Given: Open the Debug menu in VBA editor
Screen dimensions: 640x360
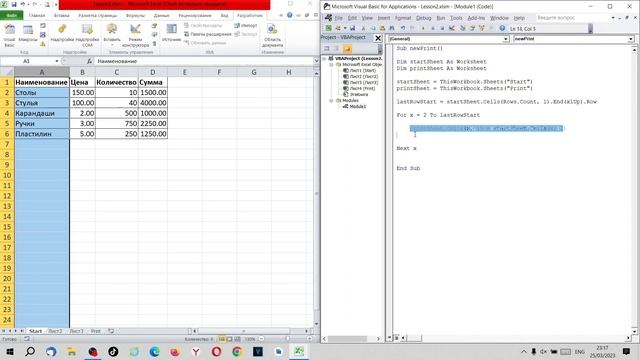Looking at the screenshot, I should tap(423, 18).
